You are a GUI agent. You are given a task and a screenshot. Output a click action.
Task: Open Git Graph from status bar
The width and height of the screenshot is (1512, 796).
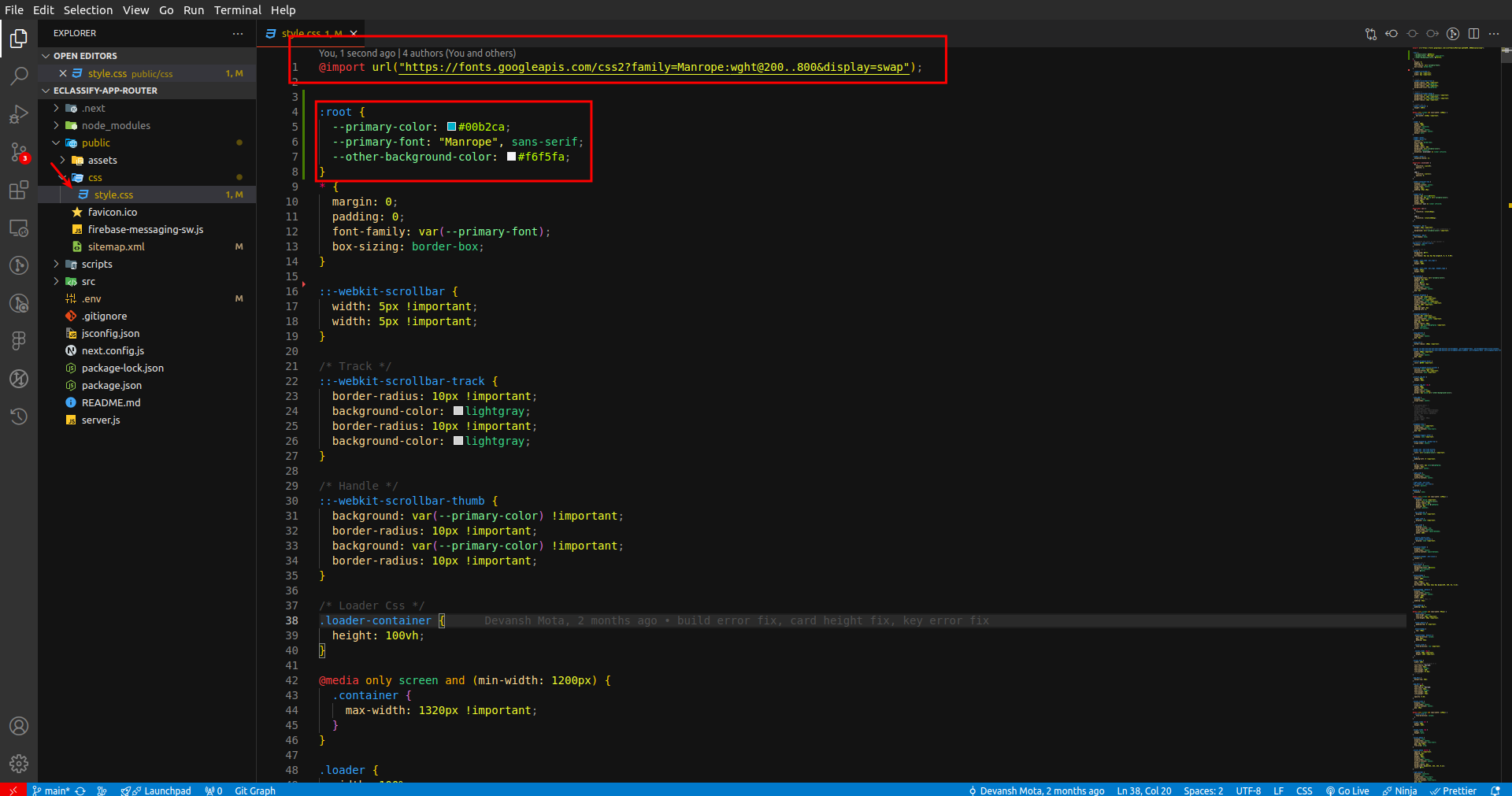point(255,790)
